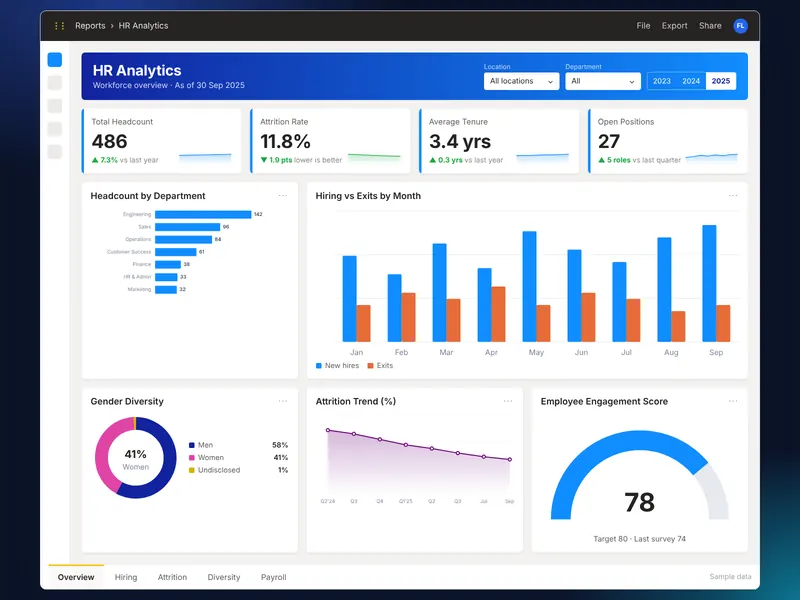Viewport: 800px width, 600px height.
Task: Open Employee Engagement Score options menu
Action: pyautogui.click(x=733, y=401)
